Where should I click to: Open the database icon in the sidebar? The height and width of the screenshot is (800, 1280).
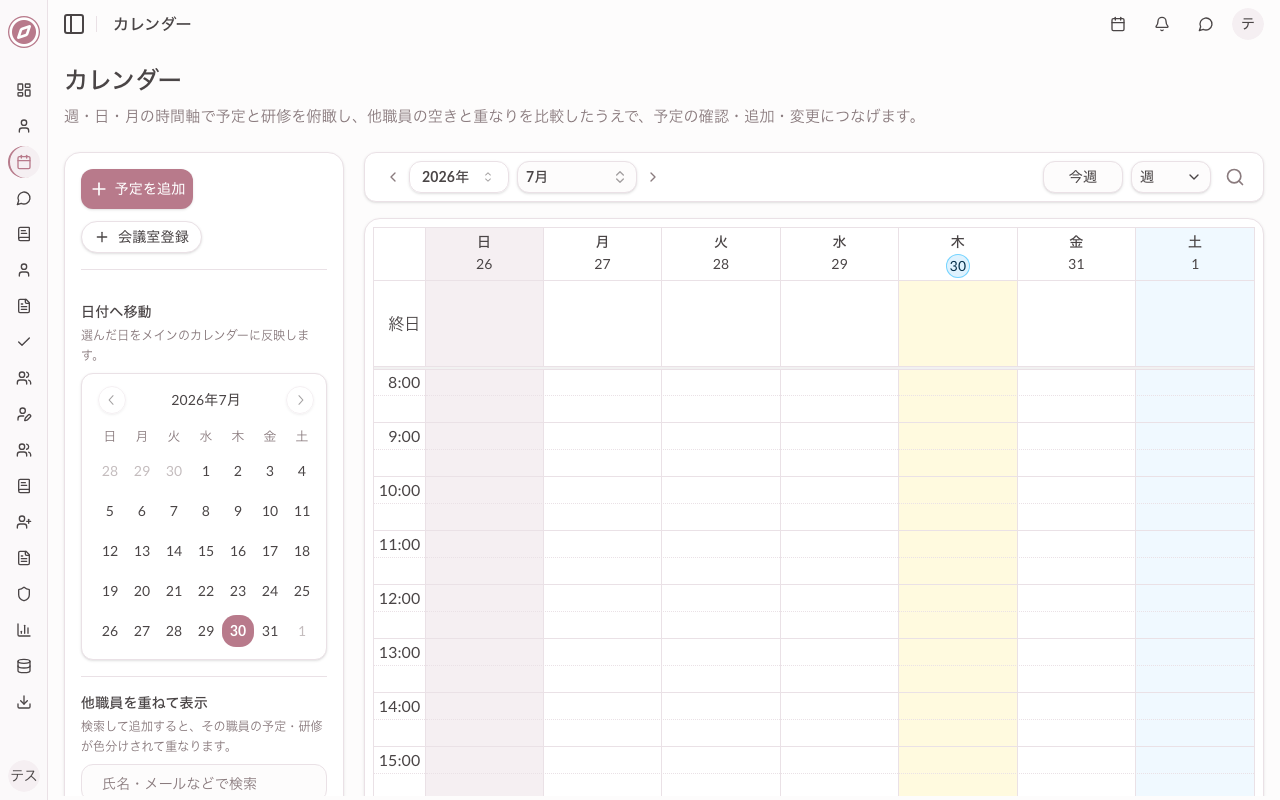click(24, 666)
